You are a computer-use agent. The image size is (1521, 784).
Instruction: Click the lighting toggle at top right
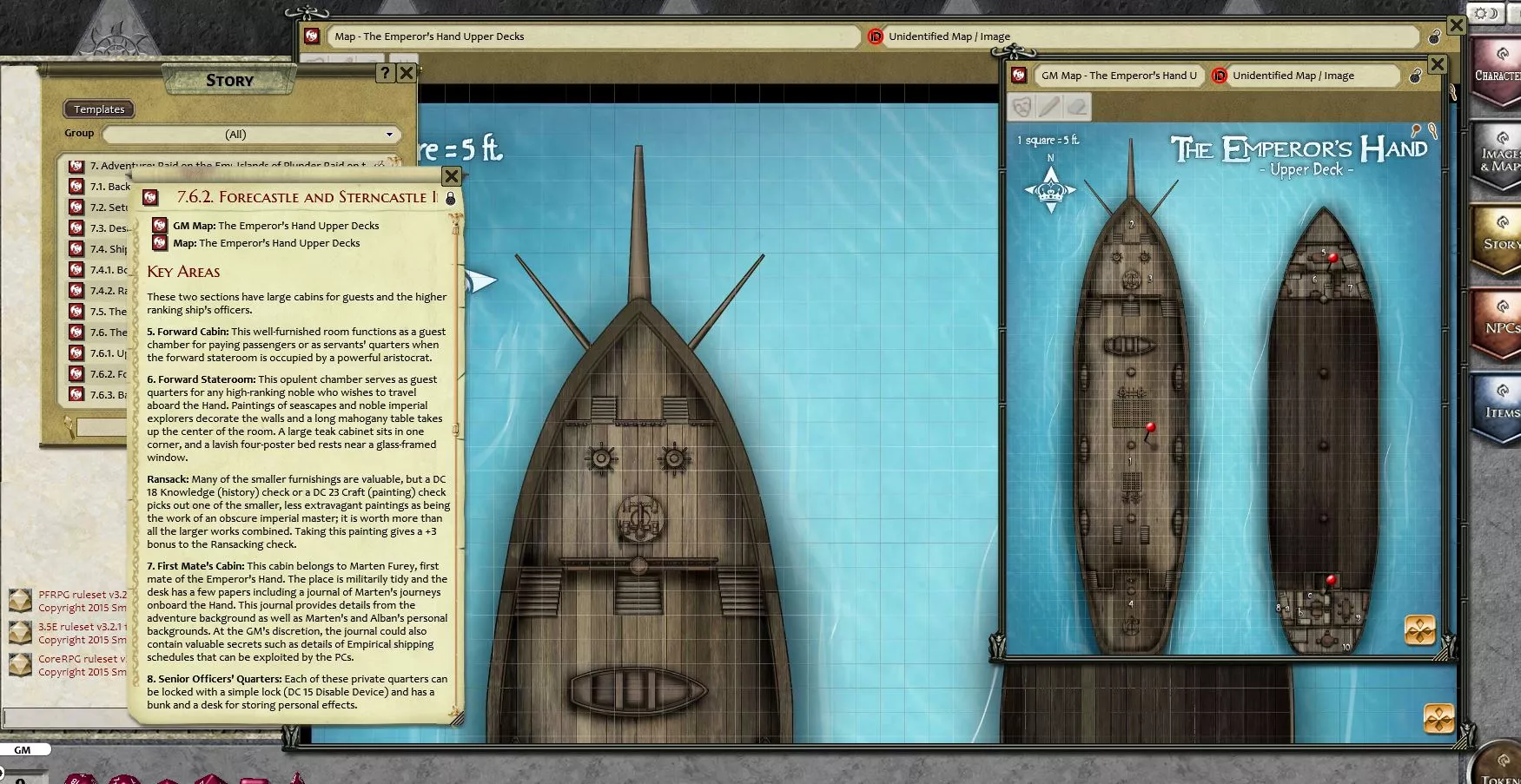pos(1485,13)
